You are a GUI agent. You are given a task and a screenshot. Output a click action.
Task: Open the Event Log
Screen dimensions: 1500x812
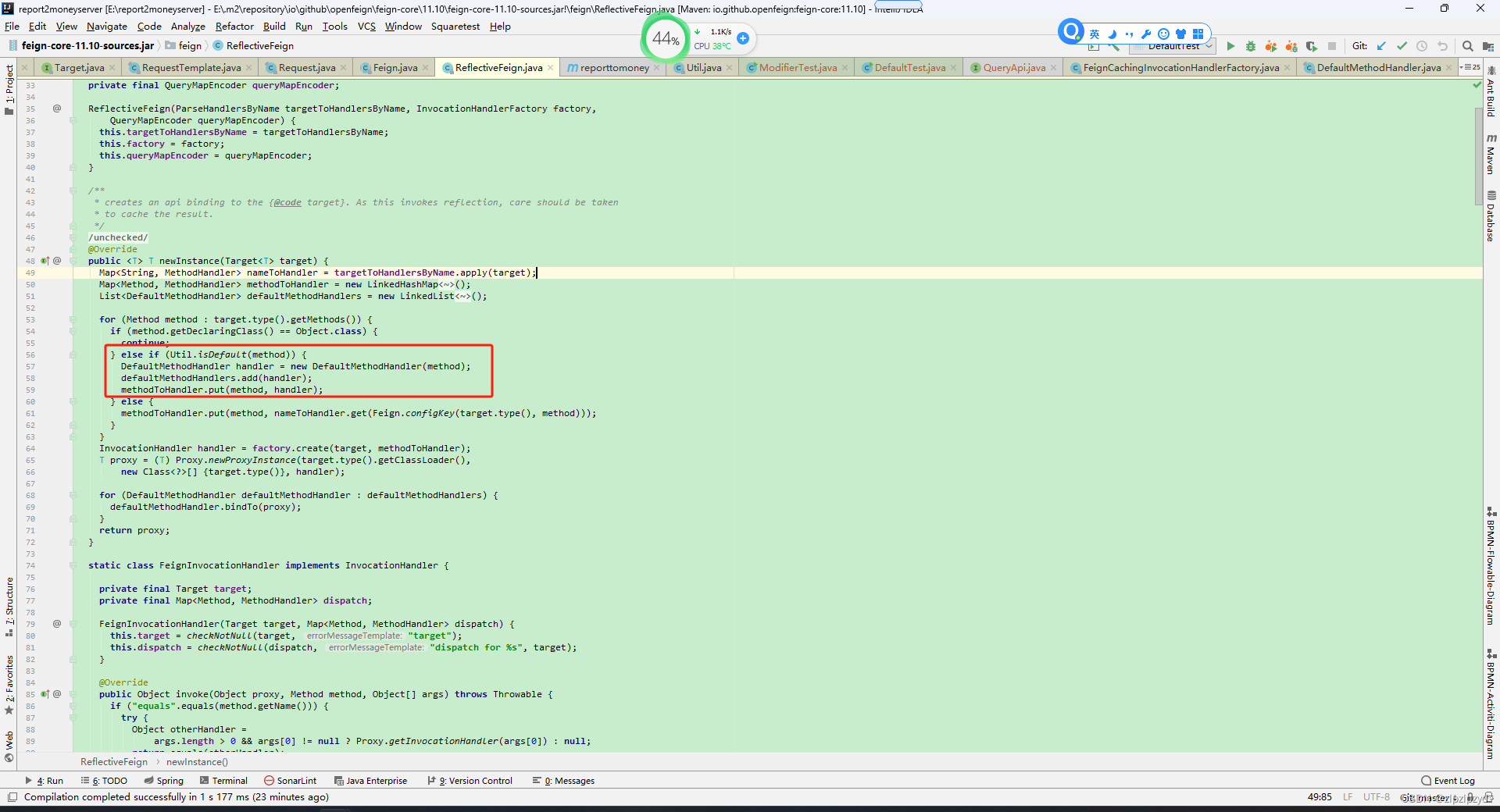click(1453, 780)
